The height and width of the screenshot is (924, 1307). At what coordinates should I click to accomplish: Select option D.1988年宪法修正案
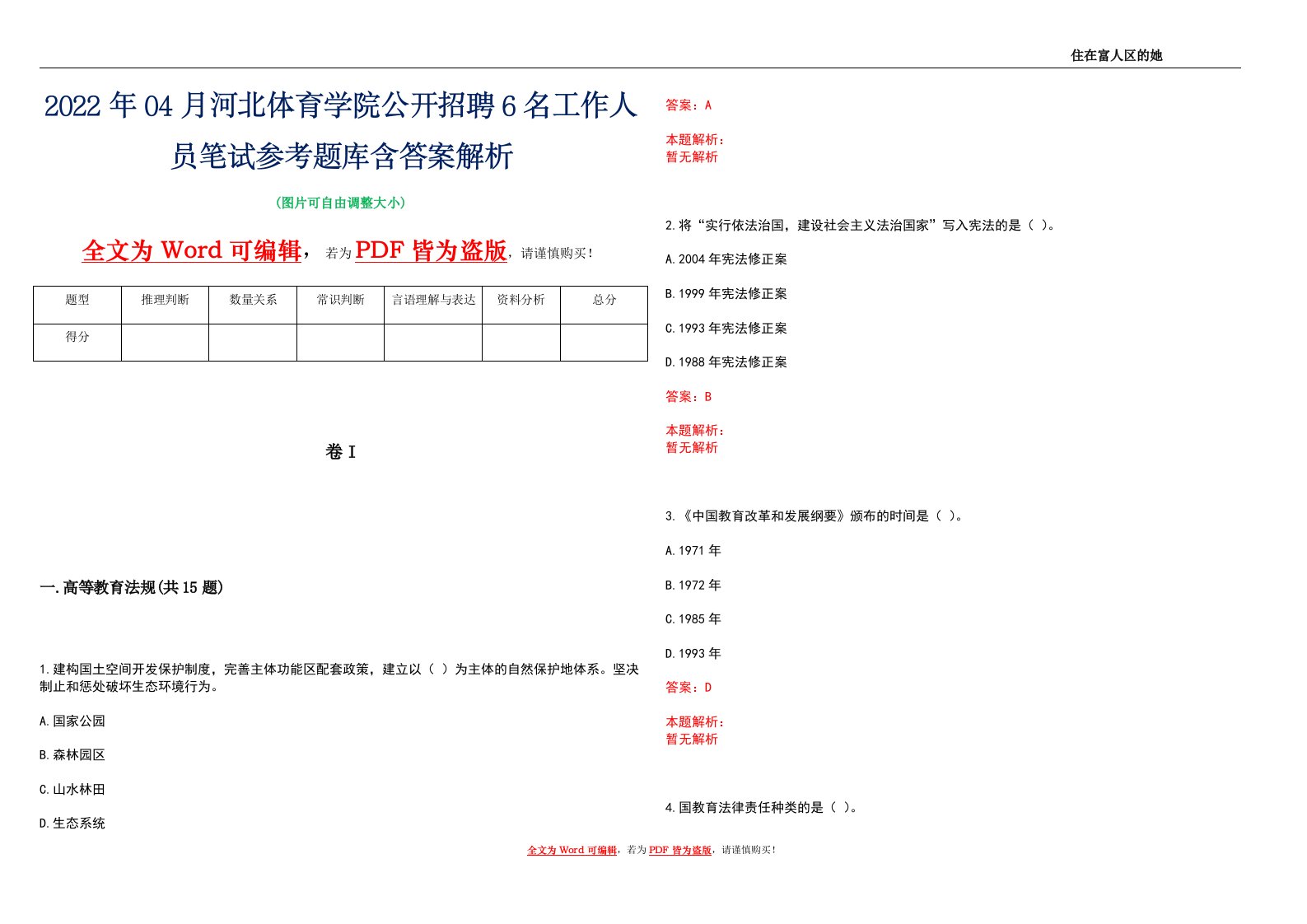[x=726, y=362]
